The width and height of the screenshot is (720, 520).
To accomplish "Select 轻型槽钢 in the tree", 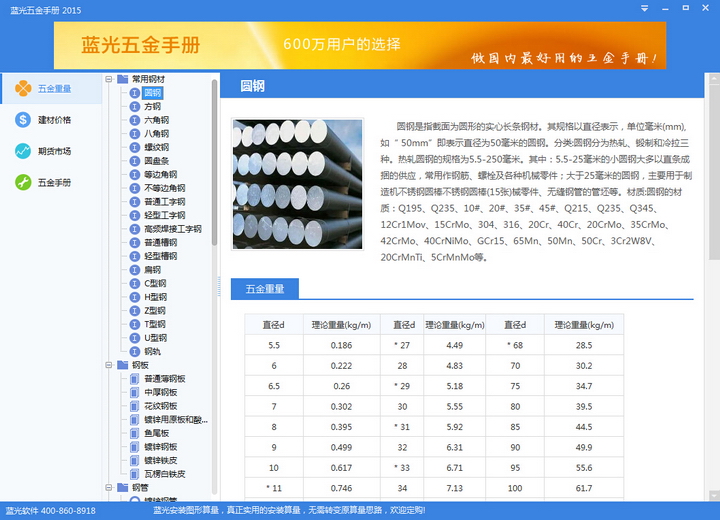I will tap(161, 256).
